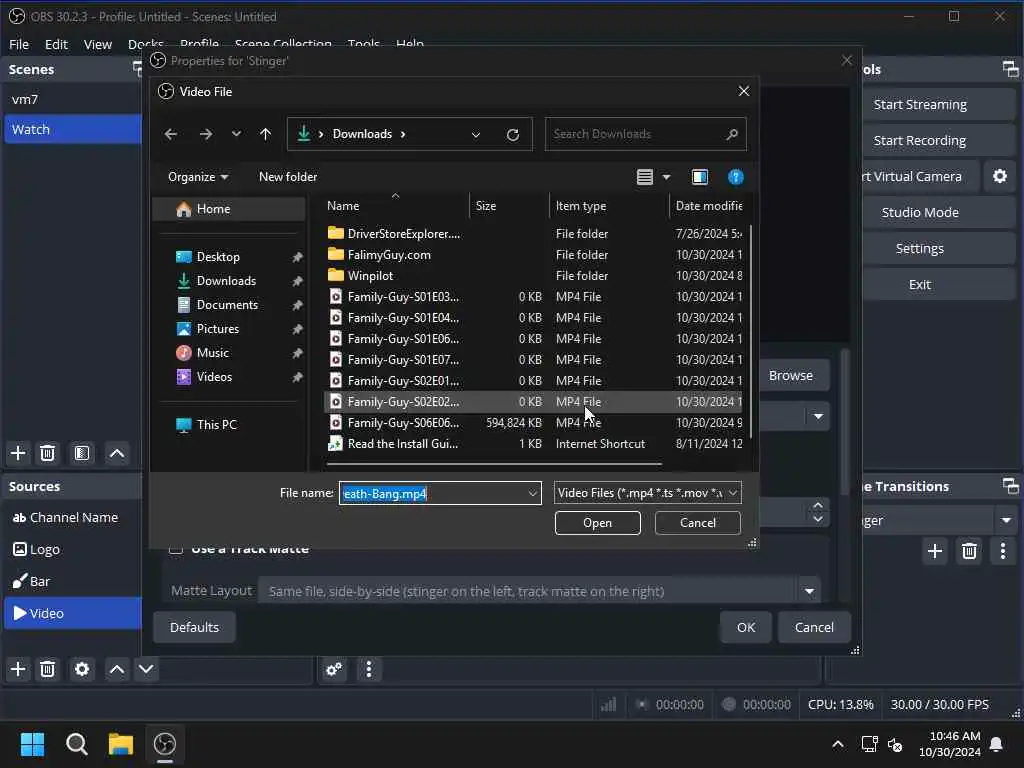Select vm7 scene in Scenes list
Screen dimensions: 1024x768
point(72,99)
